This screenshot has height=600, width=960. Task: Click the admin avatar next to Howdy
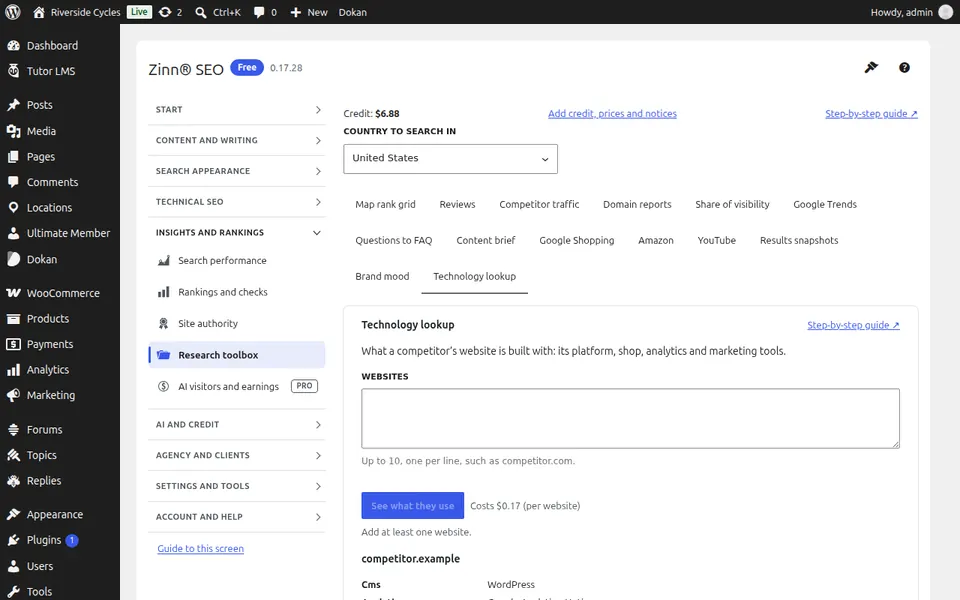pyautogui.click(x=946, y=12)
